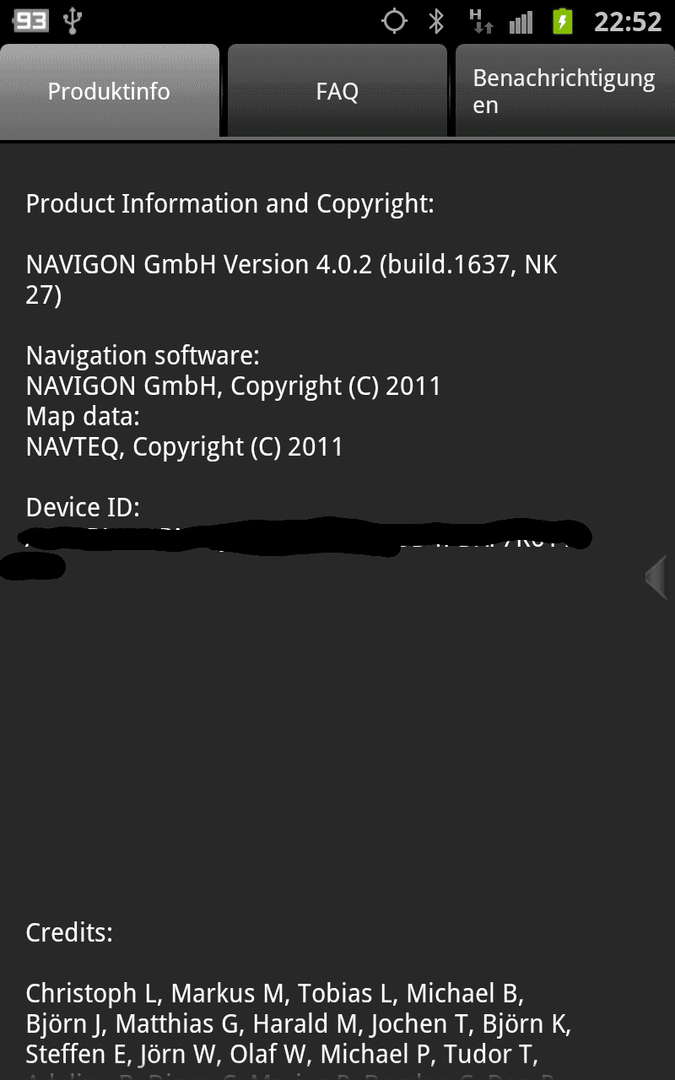Tap the green charging battery icon
This screenshot has height=1080, width=675.
point(563,21)
